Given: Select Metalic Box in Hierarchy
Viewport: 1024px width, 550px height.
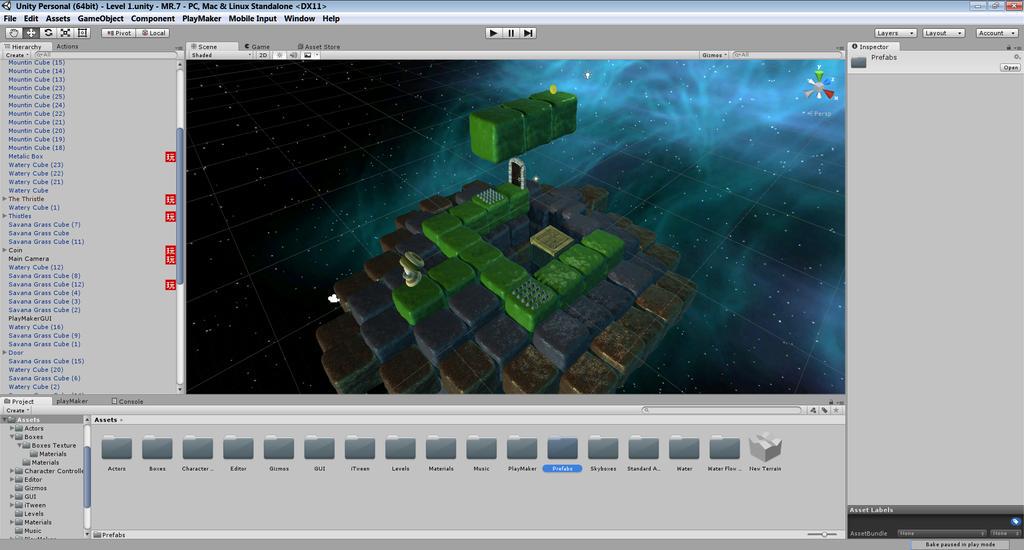Looking at the screenshot, I should point(25,156).
